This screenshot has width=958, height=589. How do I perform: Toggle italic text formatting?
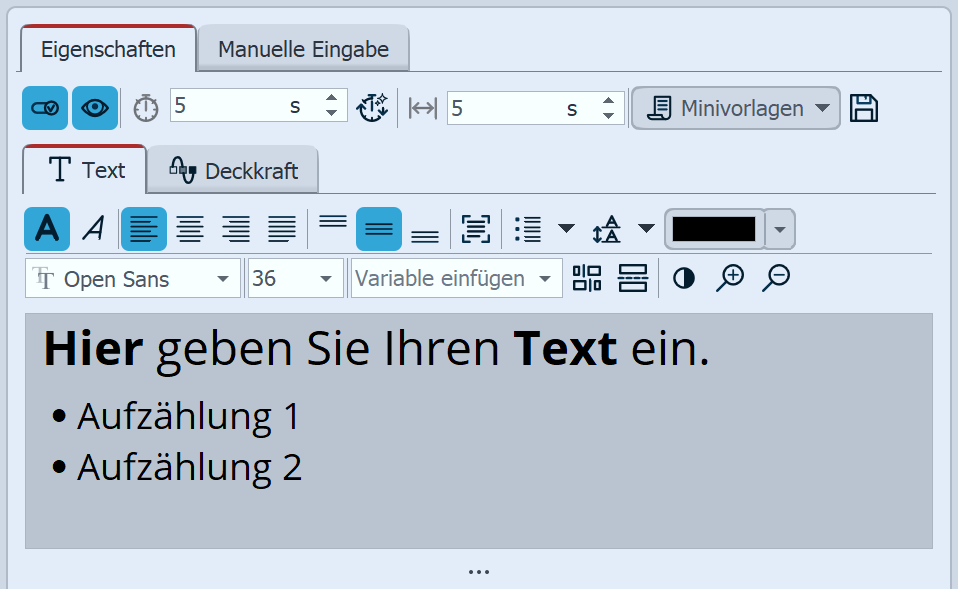(94, 228)
